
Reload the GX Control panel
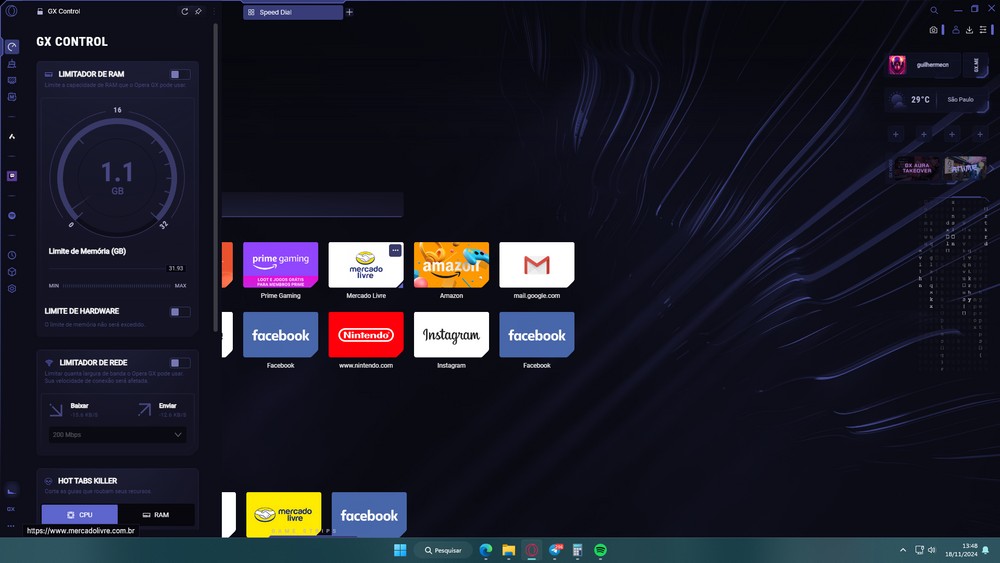click(184, 11)
